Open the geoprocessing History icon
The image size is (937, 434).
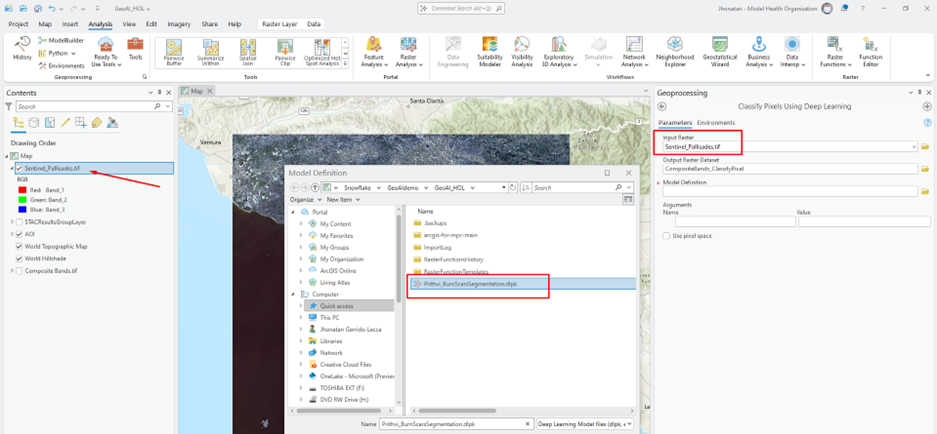tap(22, 49)
